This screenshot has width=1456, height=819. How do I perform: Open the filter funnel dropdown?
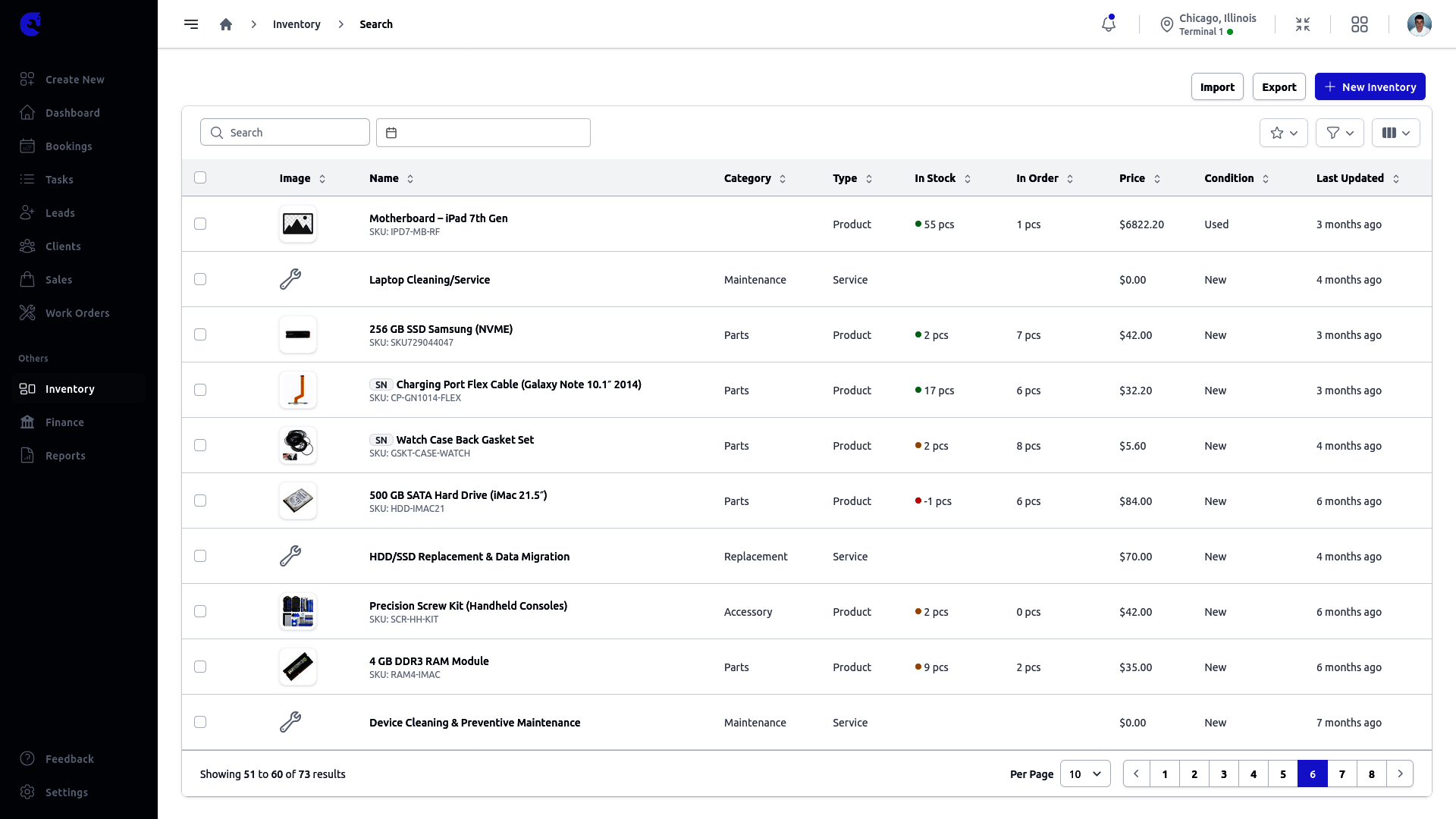(x=1339, y=133)
